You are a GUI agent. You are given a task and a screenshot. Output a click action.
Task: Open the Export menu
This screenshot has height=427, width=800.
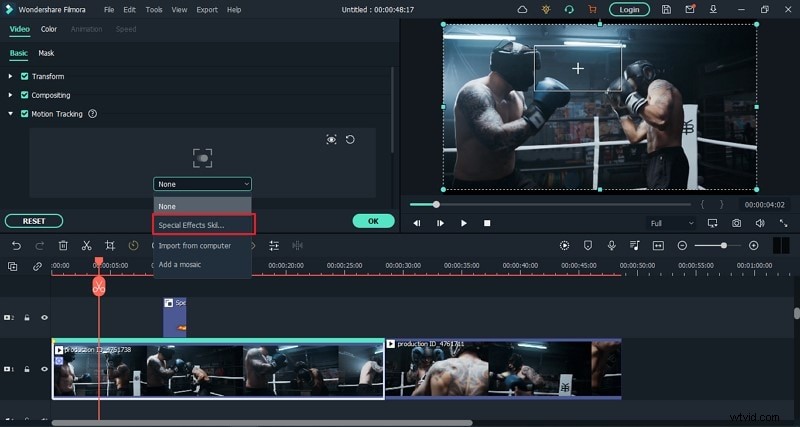207,10
